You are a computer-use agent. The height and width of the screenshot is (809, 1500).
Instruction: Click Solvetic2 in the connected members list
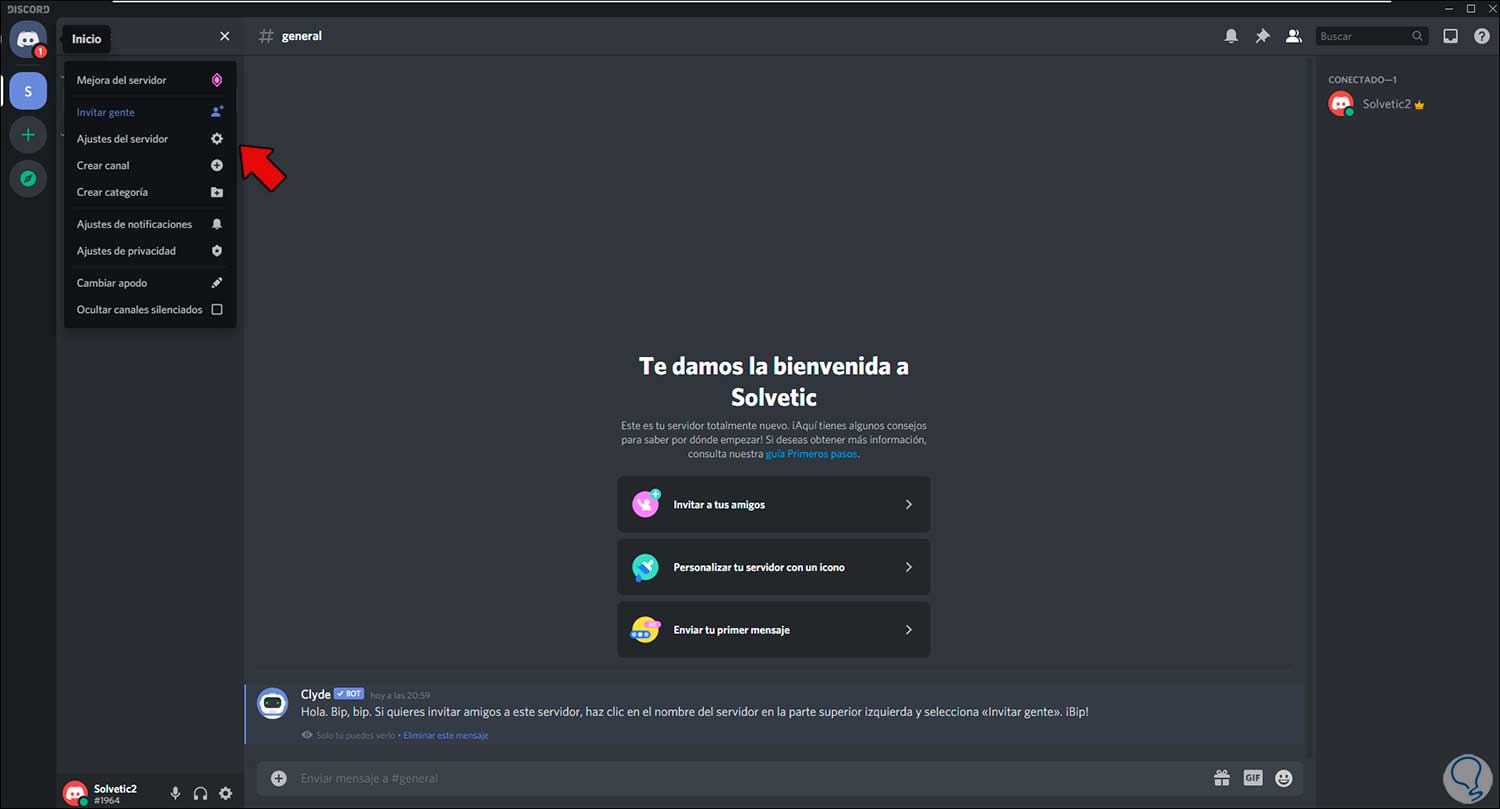coord(1386,104)
